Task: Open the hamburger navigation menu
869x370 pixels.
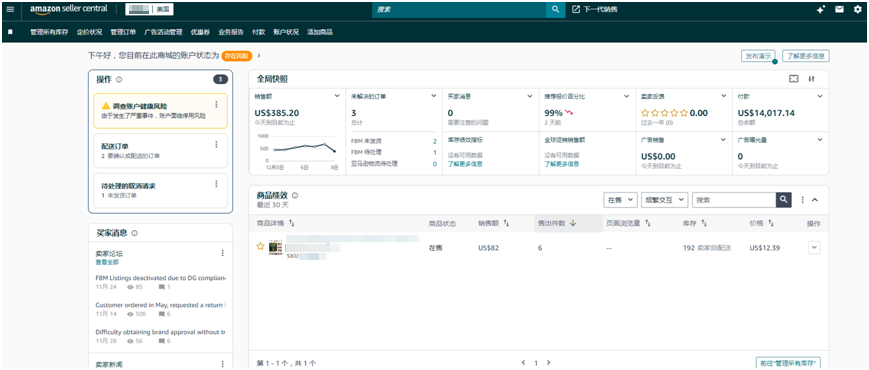Action: pos(10,9)
